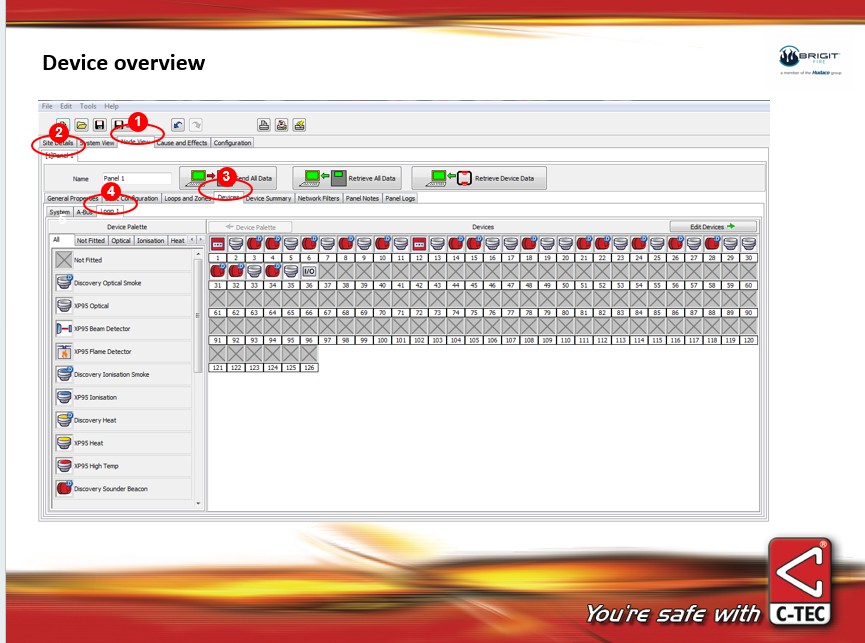Screen dimensions: 865x643
Task: Select the I/O device at address 36
Action: coord(309,271)
